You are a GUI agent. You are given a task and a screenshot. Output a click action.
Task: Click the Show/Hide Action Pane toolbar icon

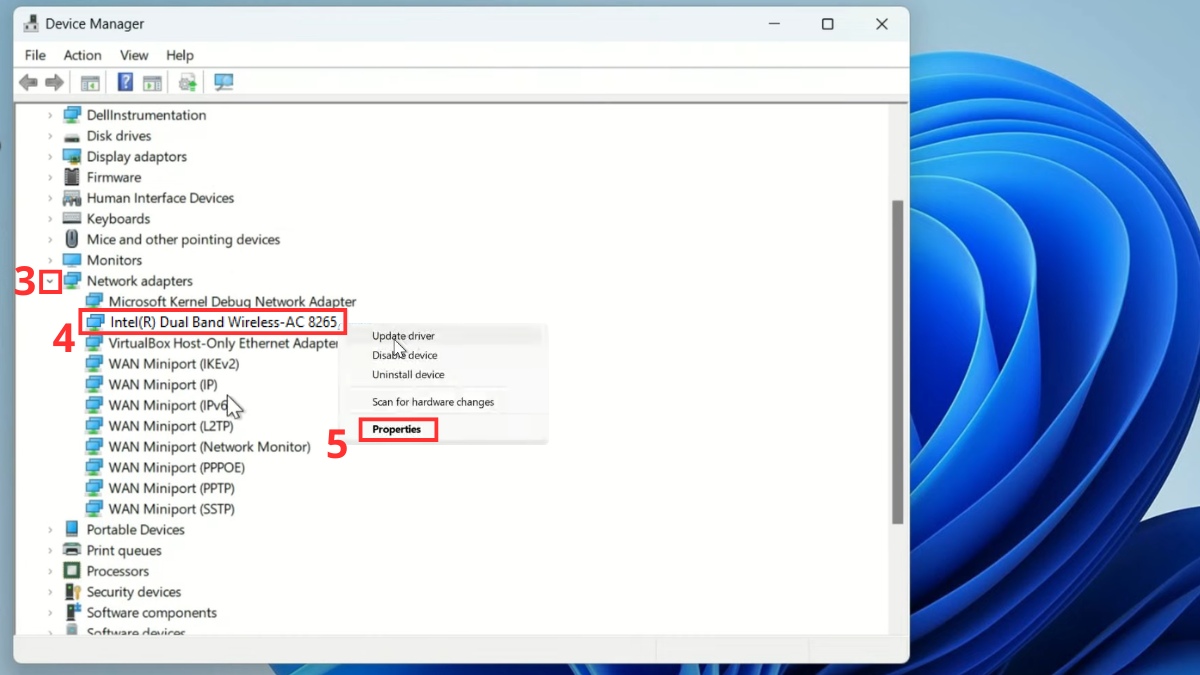pyautogui.click(x=152, y=82)
